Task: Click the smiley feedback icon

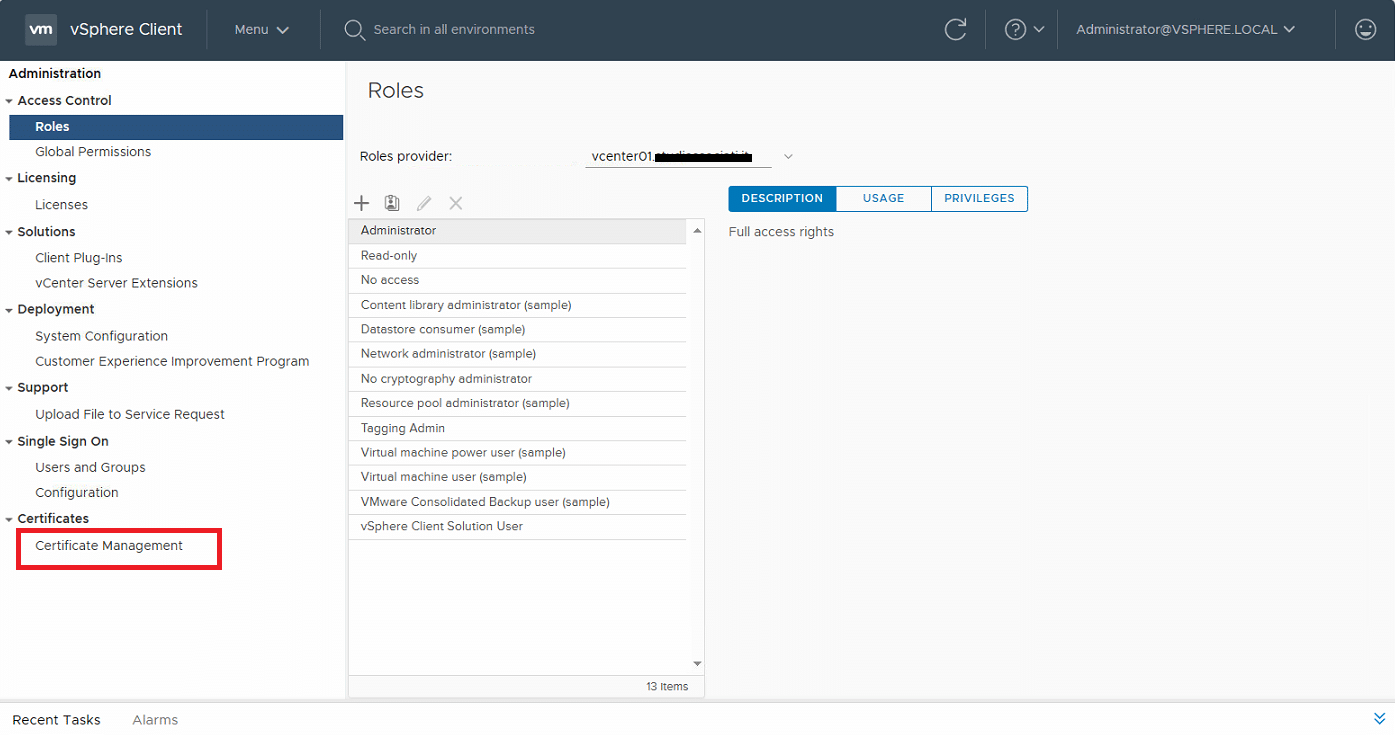Action: click(x=1366, y=30)
